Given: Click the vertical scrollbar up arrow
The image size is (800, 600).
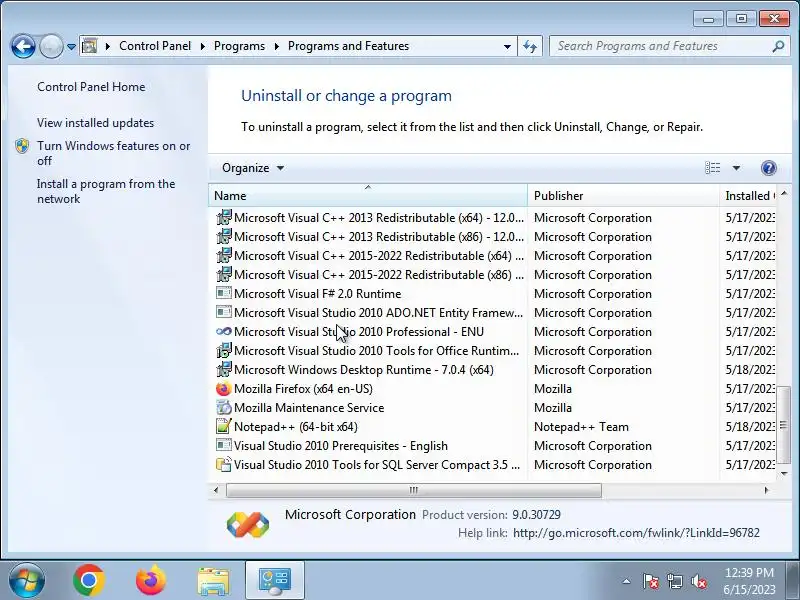Looking at the screenshot, I should [784, 193].
